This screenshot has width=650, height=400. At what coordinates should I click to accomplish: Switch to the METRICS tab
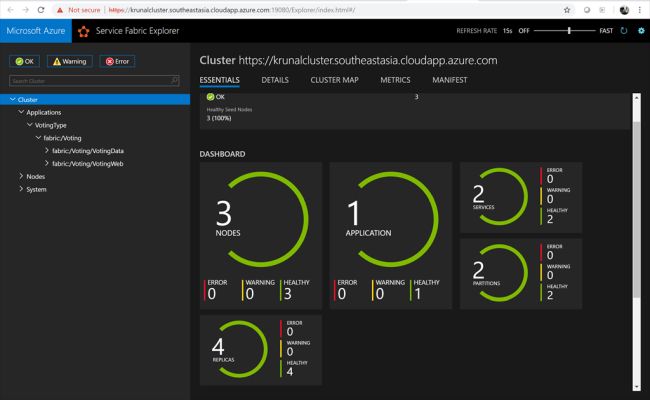395,80
